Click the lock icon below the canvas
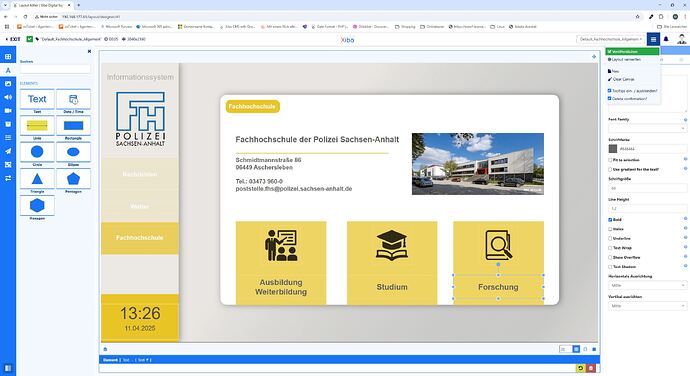Viewport: 690px width, 376px height. 105,349
